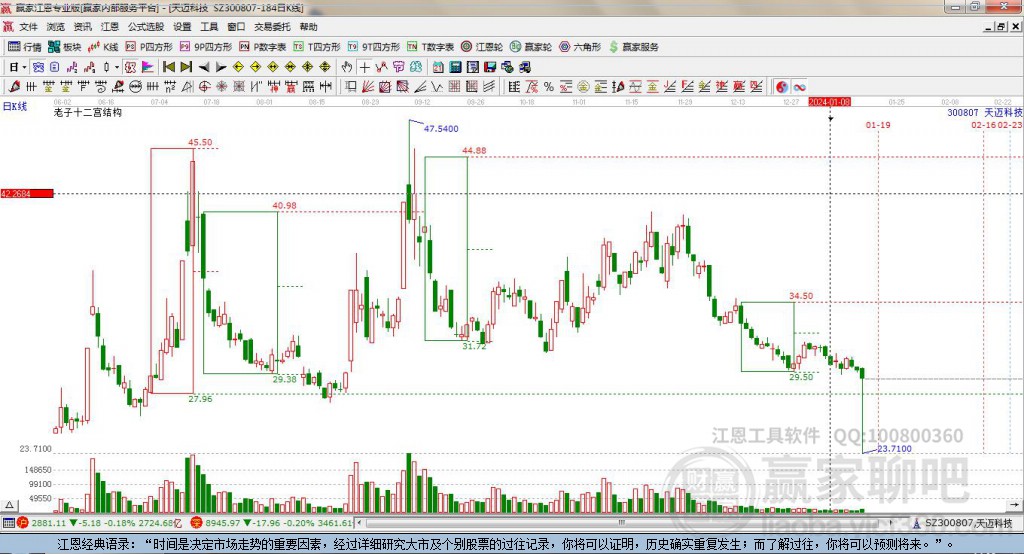Open the 赢家轮 wheel tool
This screenshot has width=1024, height=554.
point(531,46)
